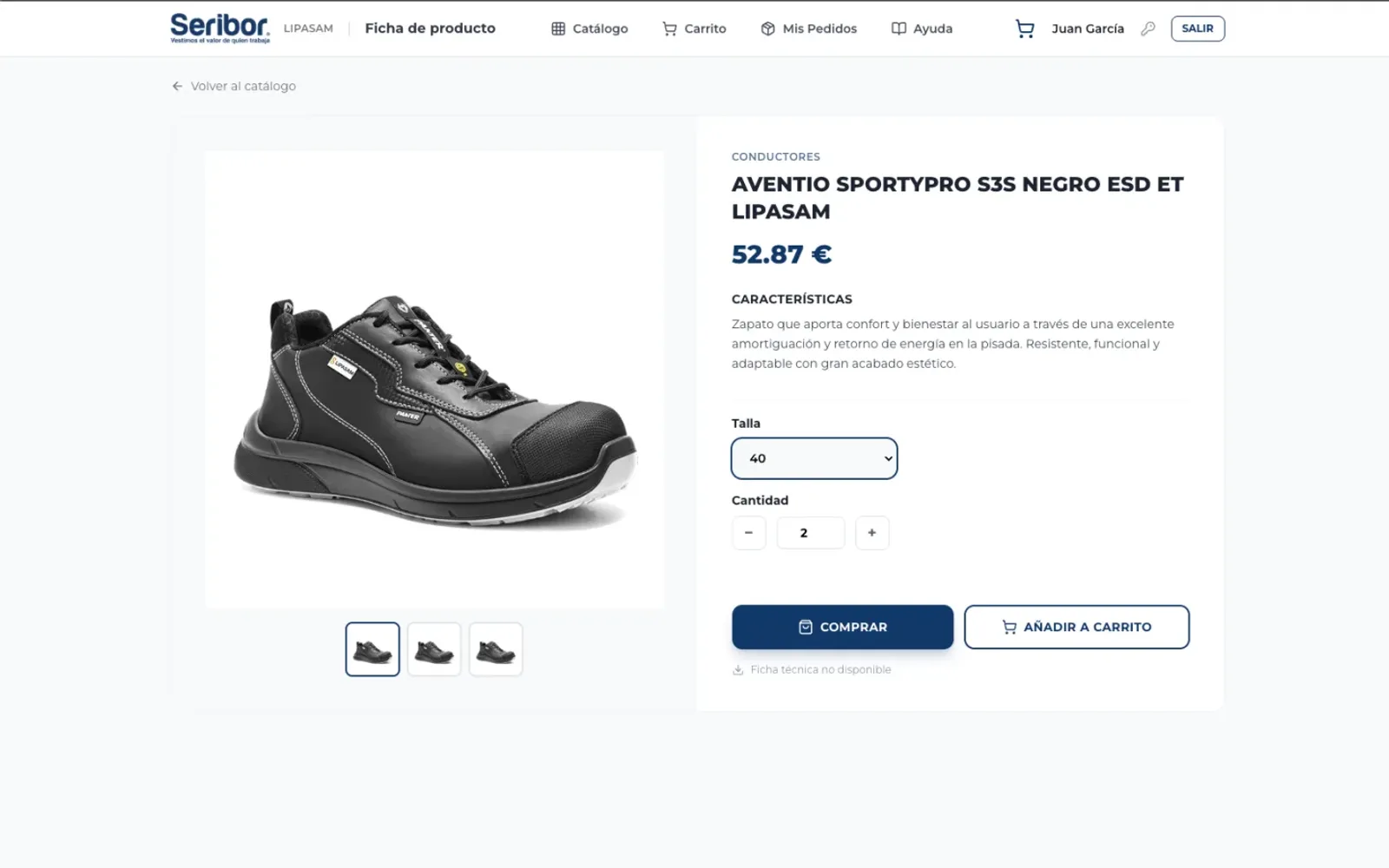Screen dimensions: 1389x868
Task: Select the second shoe thumbnail
Action: (434, 649)
